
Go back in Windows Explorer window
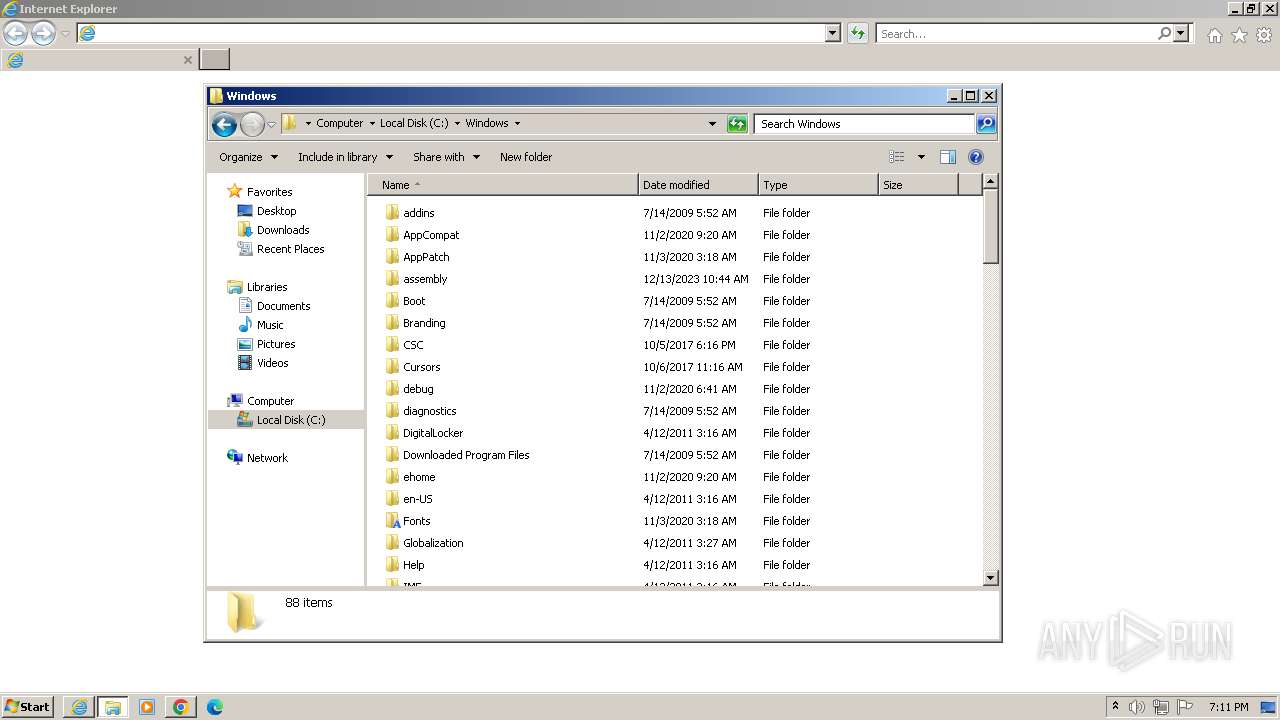224,124
